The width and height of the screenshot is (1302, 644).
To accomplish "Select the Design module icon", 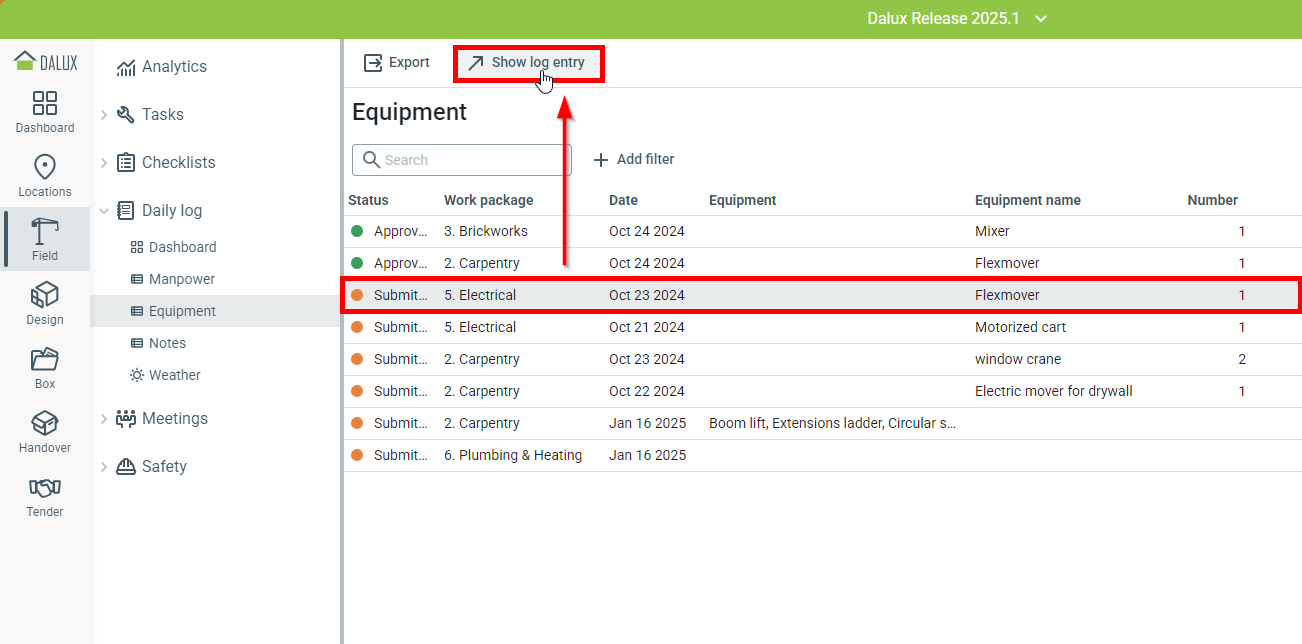I will coord(45,296).
